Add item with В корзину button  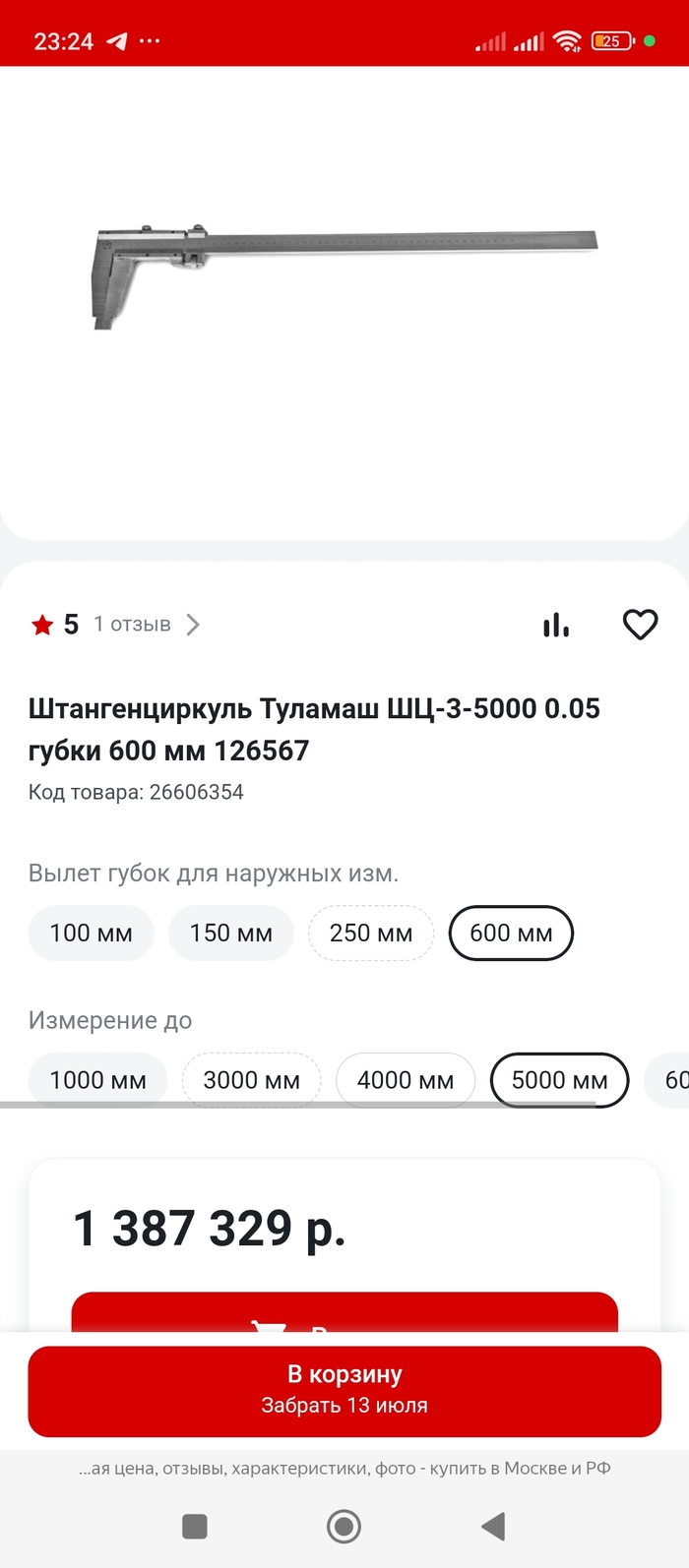(x=344, y=1390)
